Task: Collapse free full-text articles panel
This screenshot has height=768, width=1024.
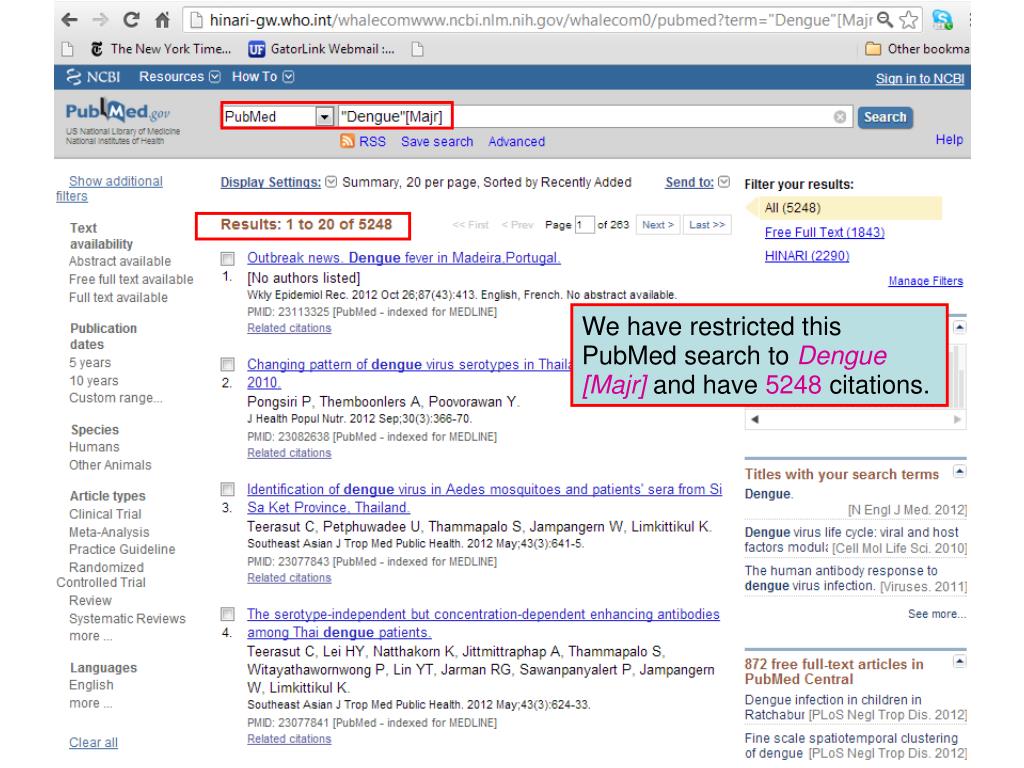Action: point(959,662)
